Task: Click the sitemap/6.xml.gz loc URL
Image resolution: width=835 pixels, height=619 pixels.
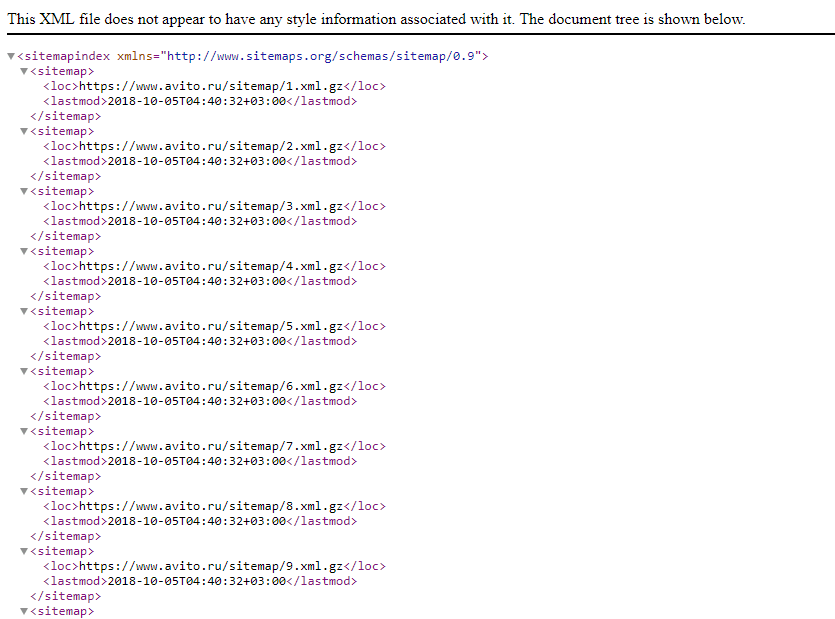Action: coord(211,386)
